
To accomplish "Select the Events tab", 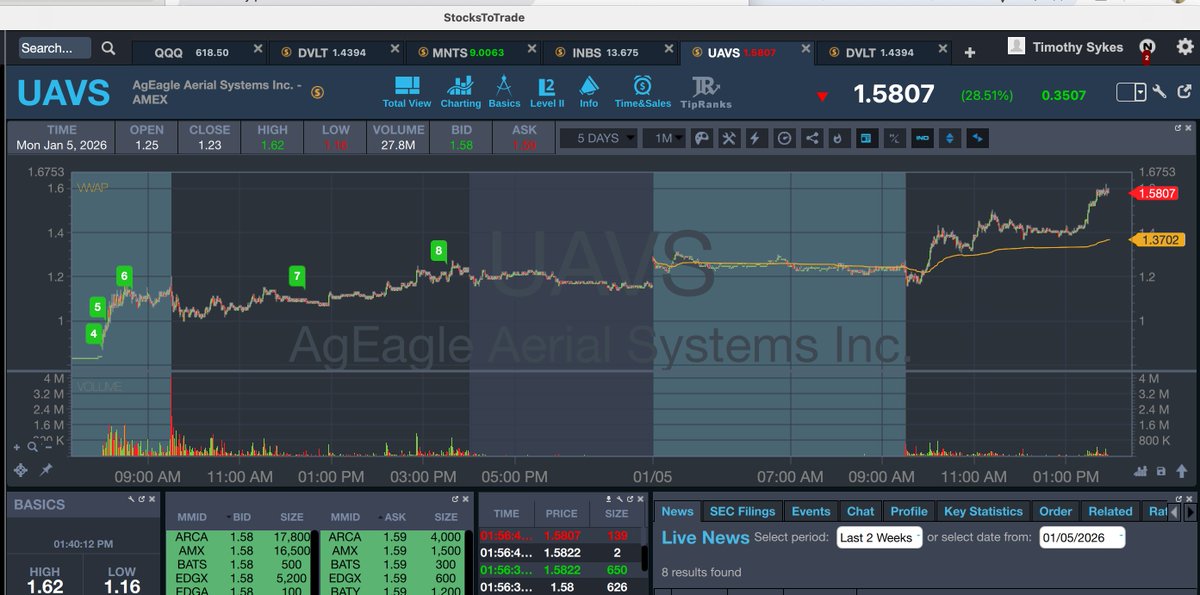I will coord(811,511).
